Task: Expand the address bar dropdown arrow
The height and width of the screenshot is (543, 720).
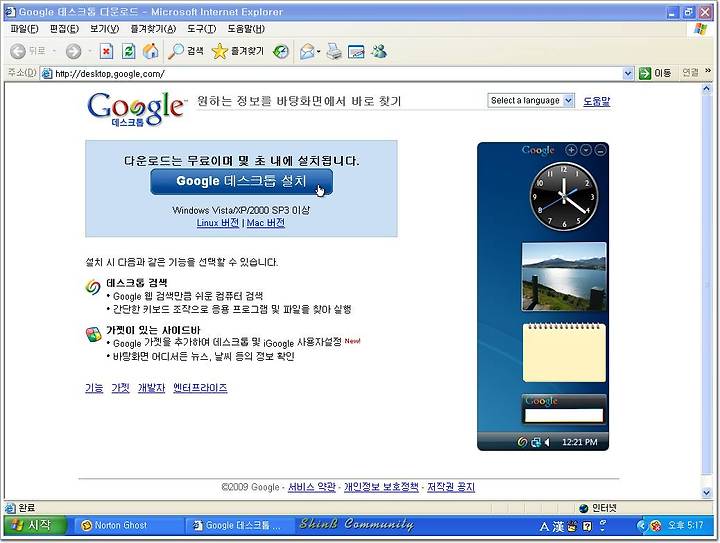Action: (628, 73)
